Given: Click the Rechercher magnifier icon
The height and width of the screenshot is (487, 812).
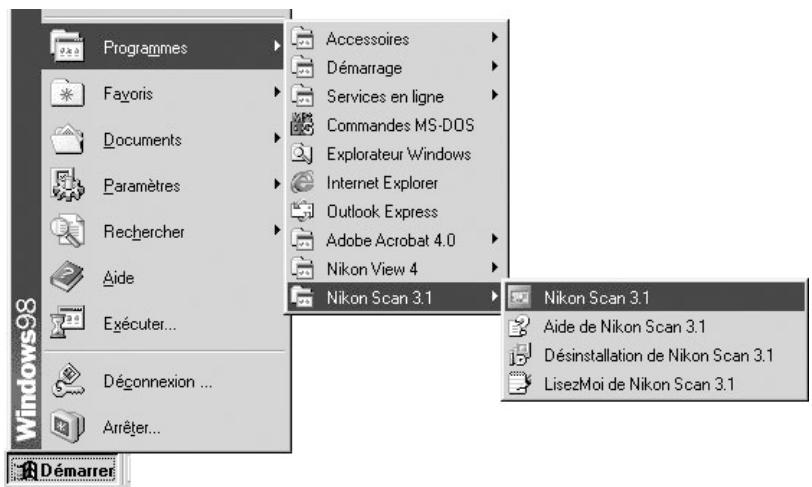Looking at the screenshot, I should pos(67,231).
